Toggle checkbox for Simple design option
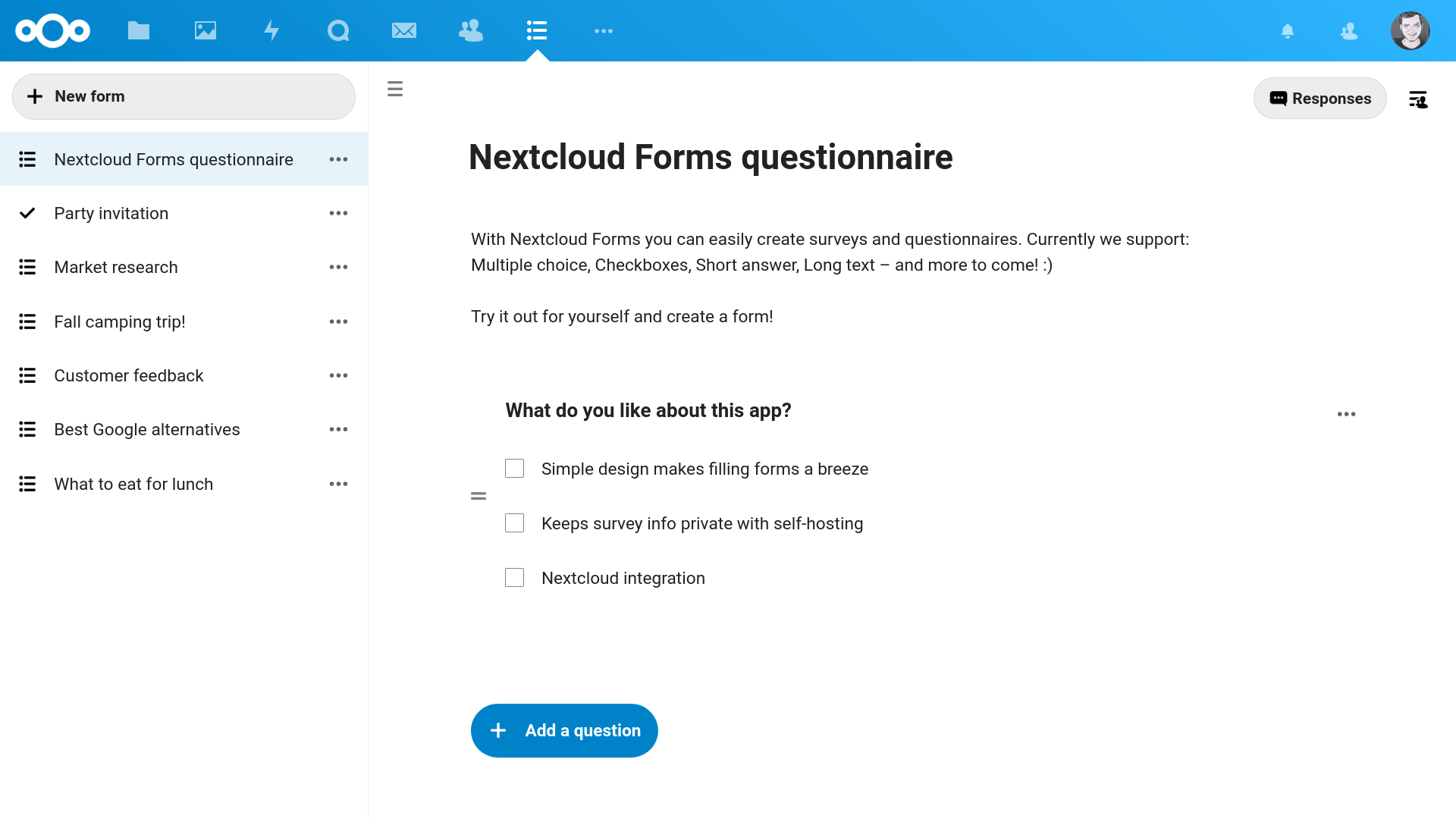This screenshot has height=819, width=1456. click(x=515, y=468)
